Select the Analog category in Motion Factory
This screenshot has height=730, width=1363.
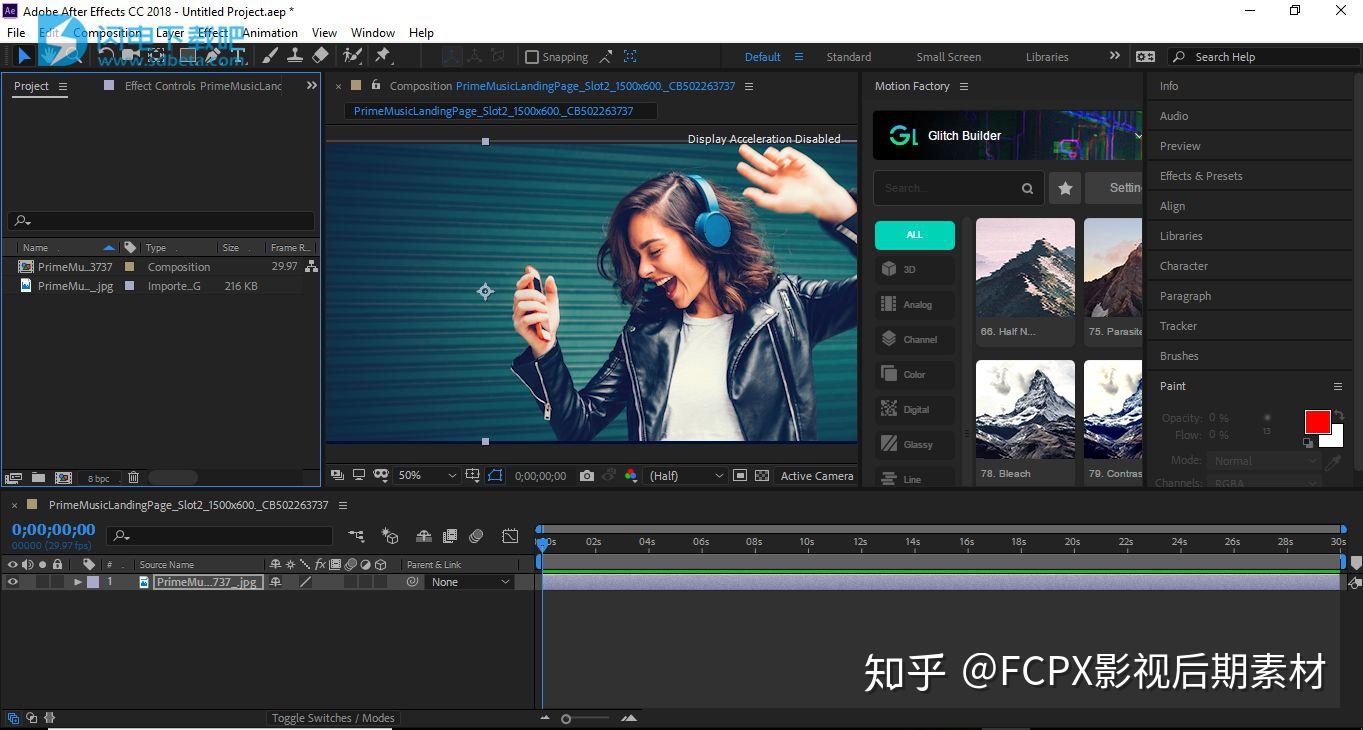[915, 305]
